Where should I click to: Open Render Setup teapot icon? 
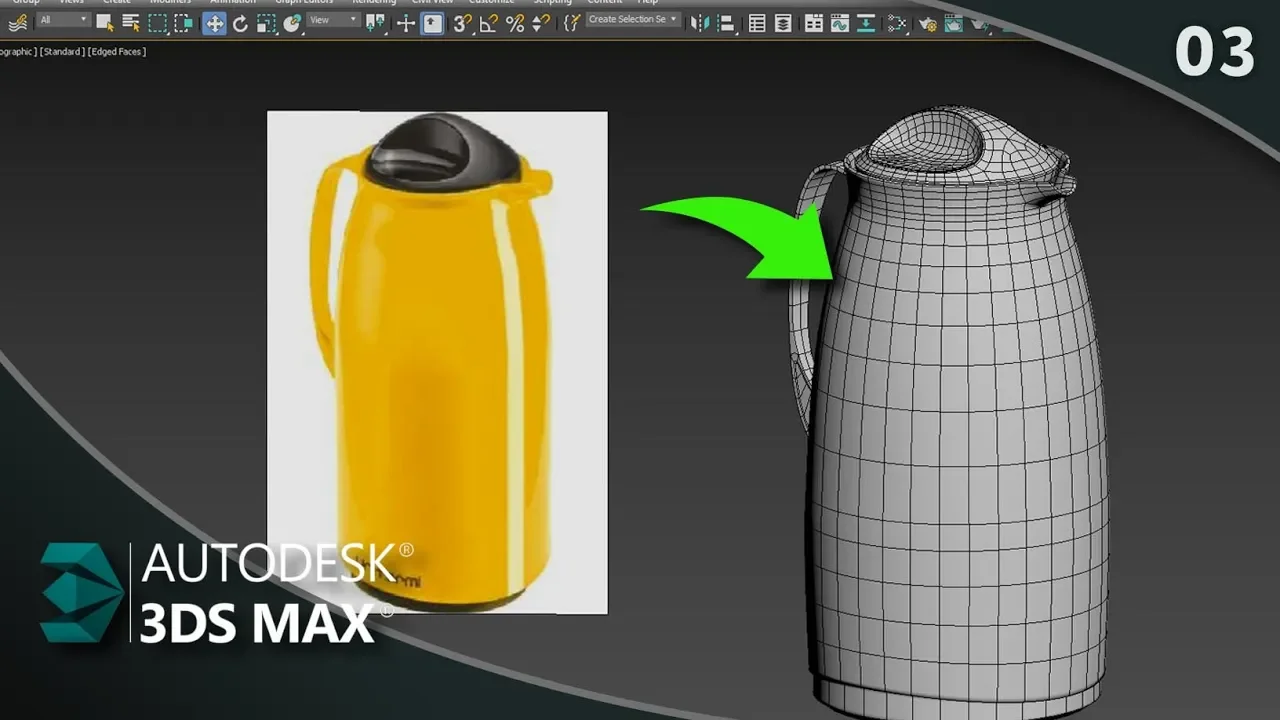927,22
